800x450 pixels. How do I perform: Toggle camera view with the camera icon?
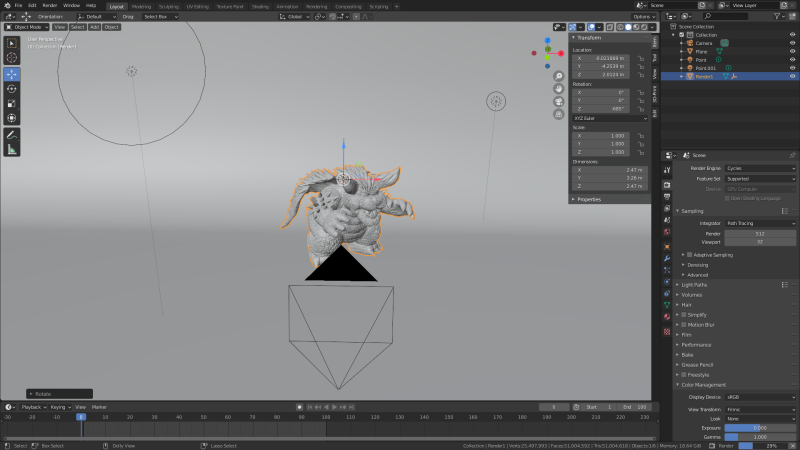(559, 102)
